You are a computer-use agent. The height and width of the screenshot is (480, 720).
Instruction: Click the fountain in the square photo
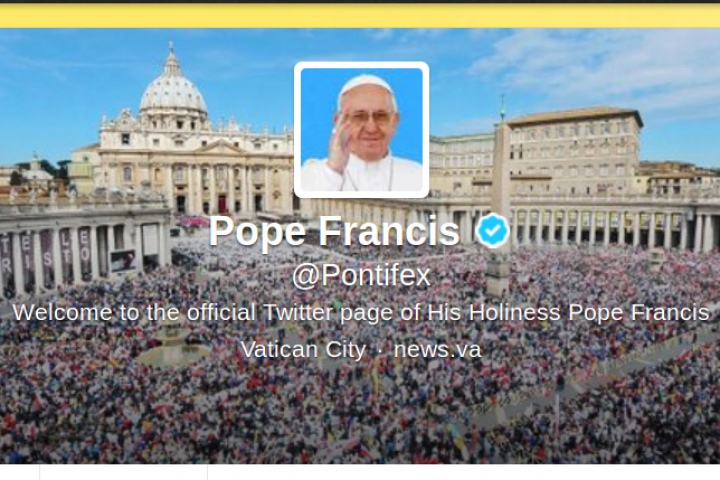click(x=173, y=344)
